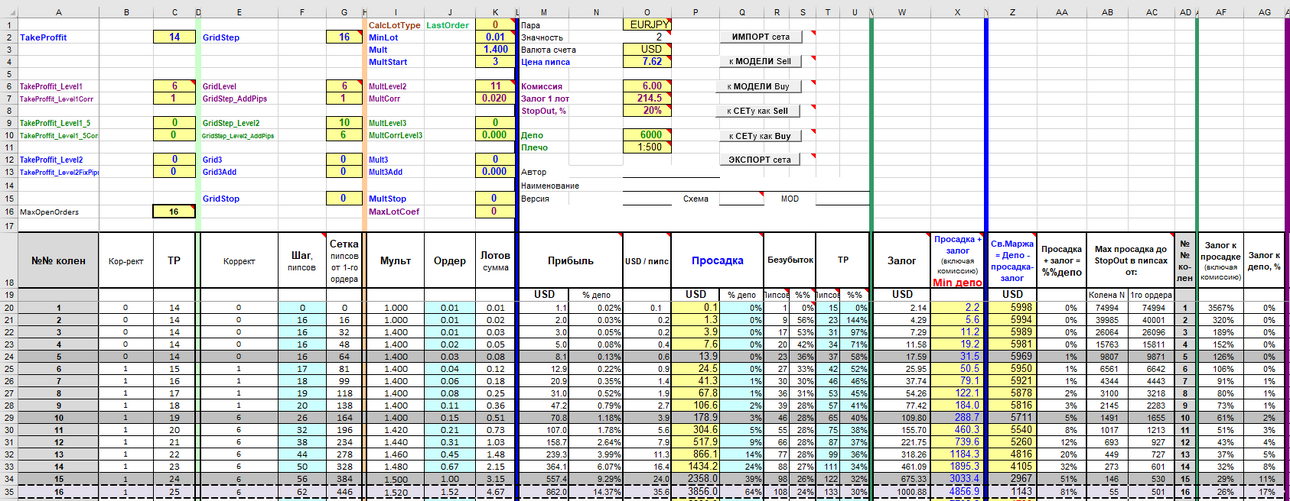1290x501 pixels.
Task: Select the MultCorr value cell 0.020
Action: (x=493, y=98)
